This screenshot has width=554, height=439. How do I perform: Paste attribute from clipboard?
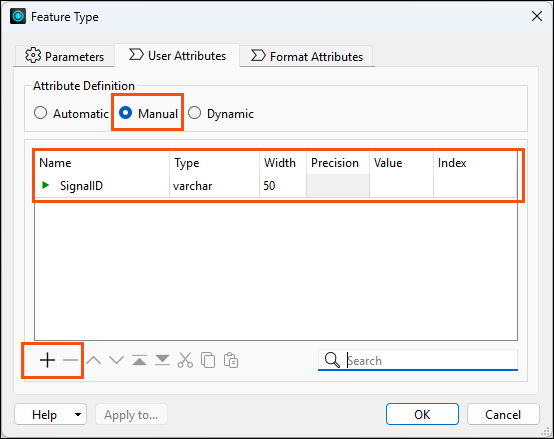[231, 360]
